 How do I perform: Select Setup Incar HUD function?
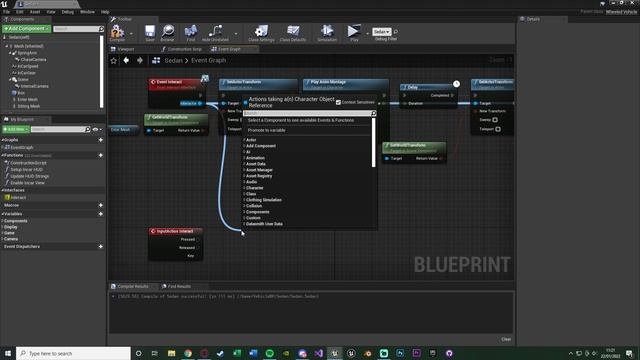26,170
